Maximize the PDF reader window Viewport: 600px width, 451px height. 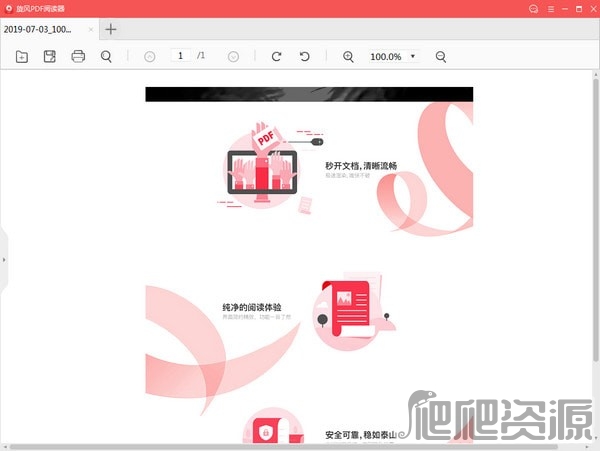579,9
